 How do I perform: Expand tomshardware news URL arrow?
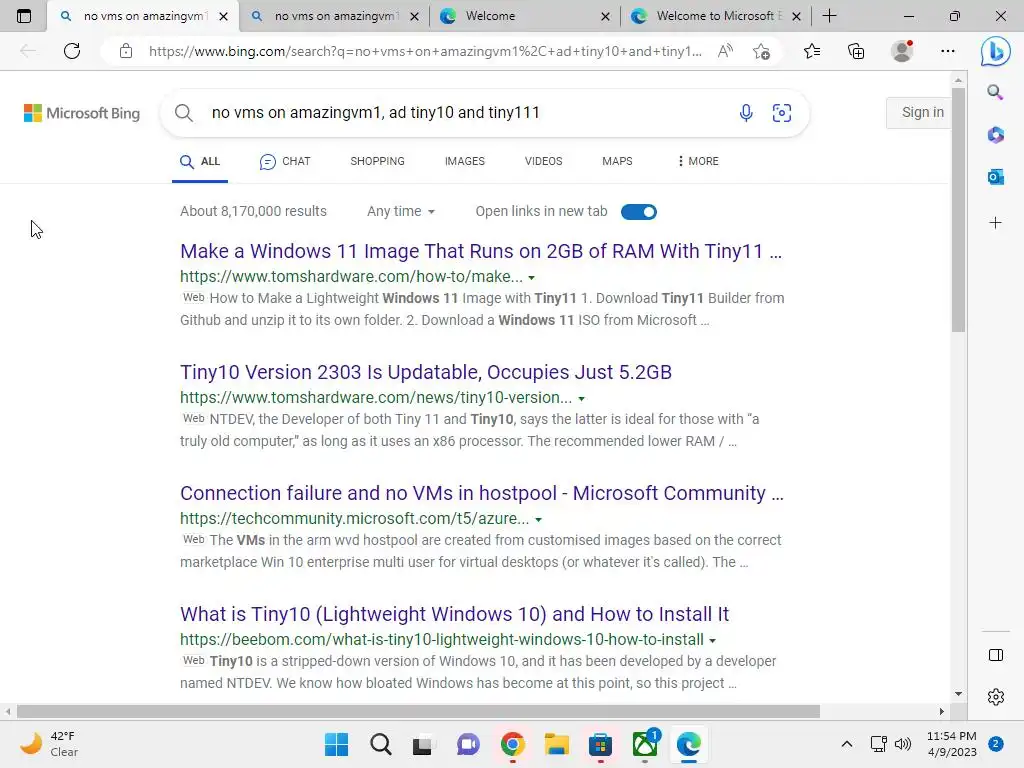coord(581,398)
